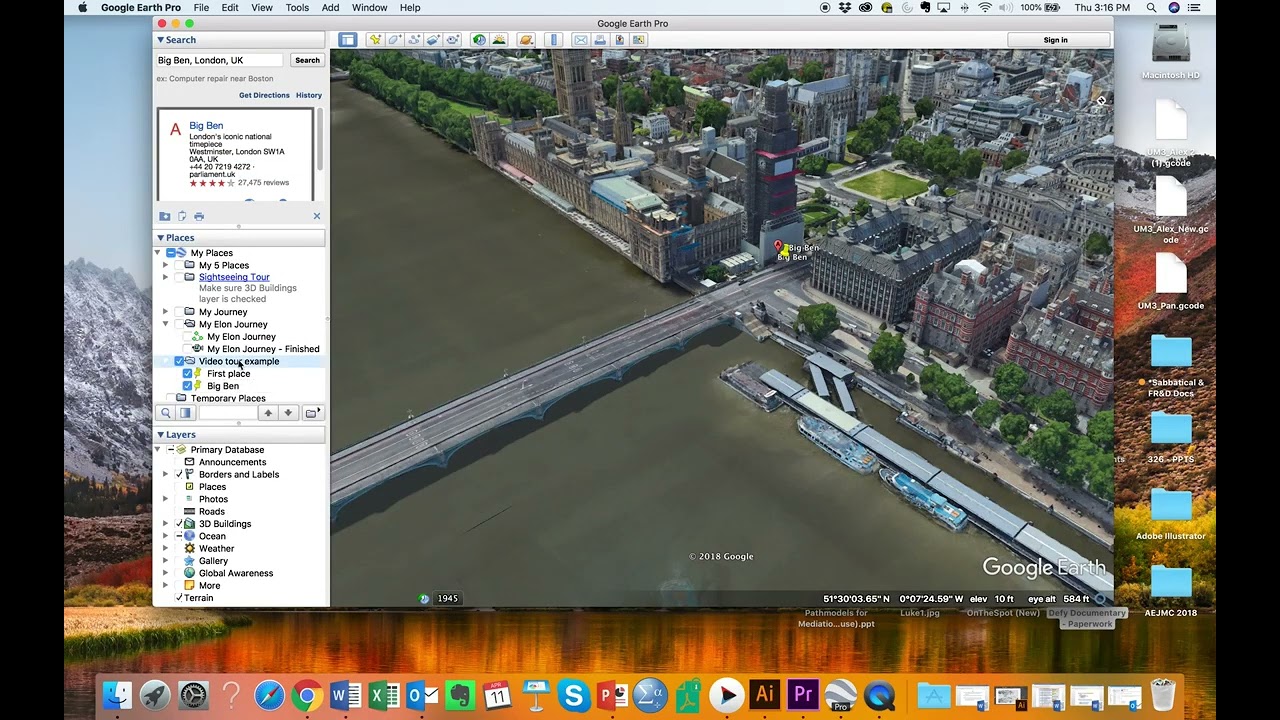Open the File menu
Image resolution: width=1280 pixels, height=720 pixels.
pos(201,7)
